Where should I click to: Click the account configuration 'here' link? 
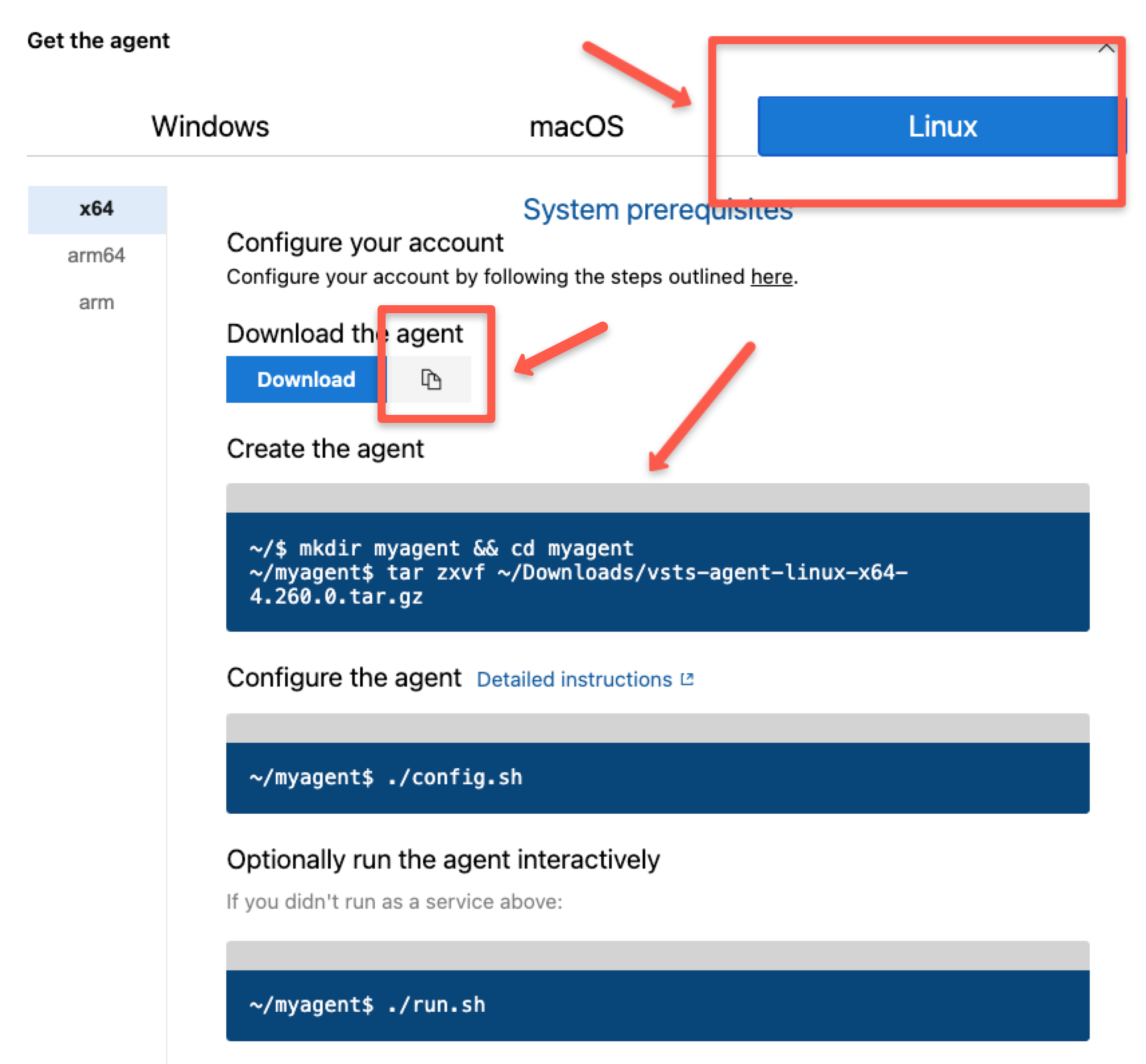(x=770, y=276)
